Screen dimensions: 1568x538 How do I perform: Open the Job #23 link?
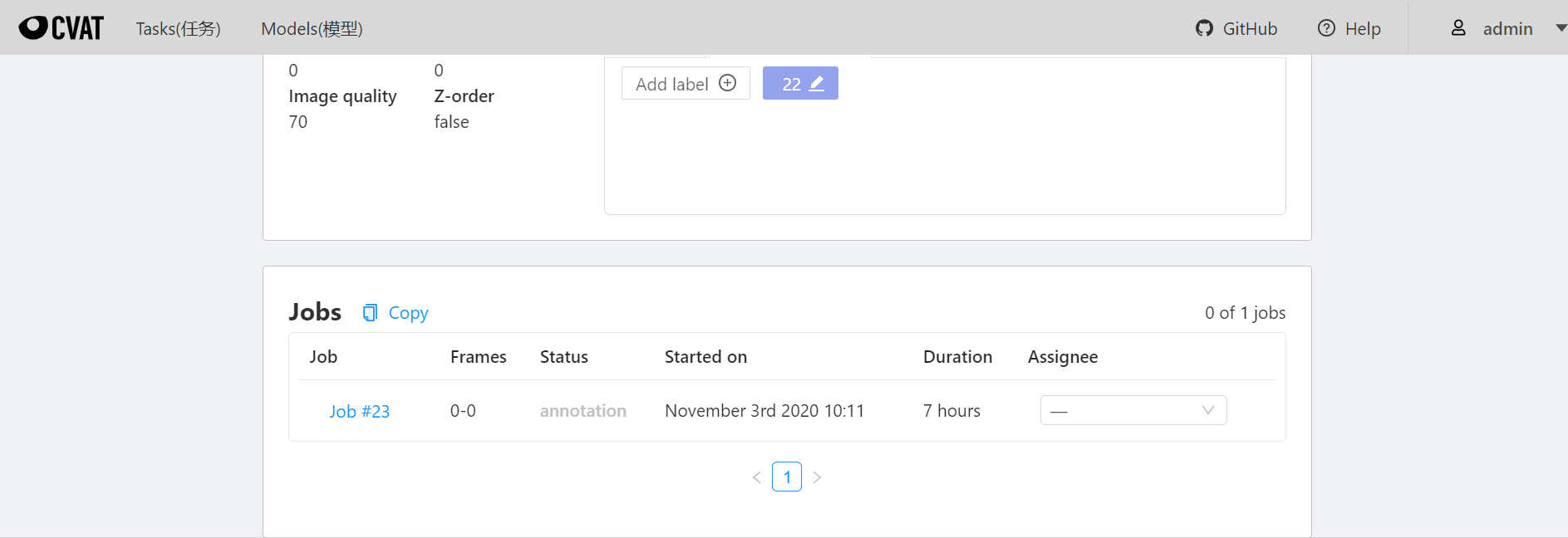click(359, 411)
